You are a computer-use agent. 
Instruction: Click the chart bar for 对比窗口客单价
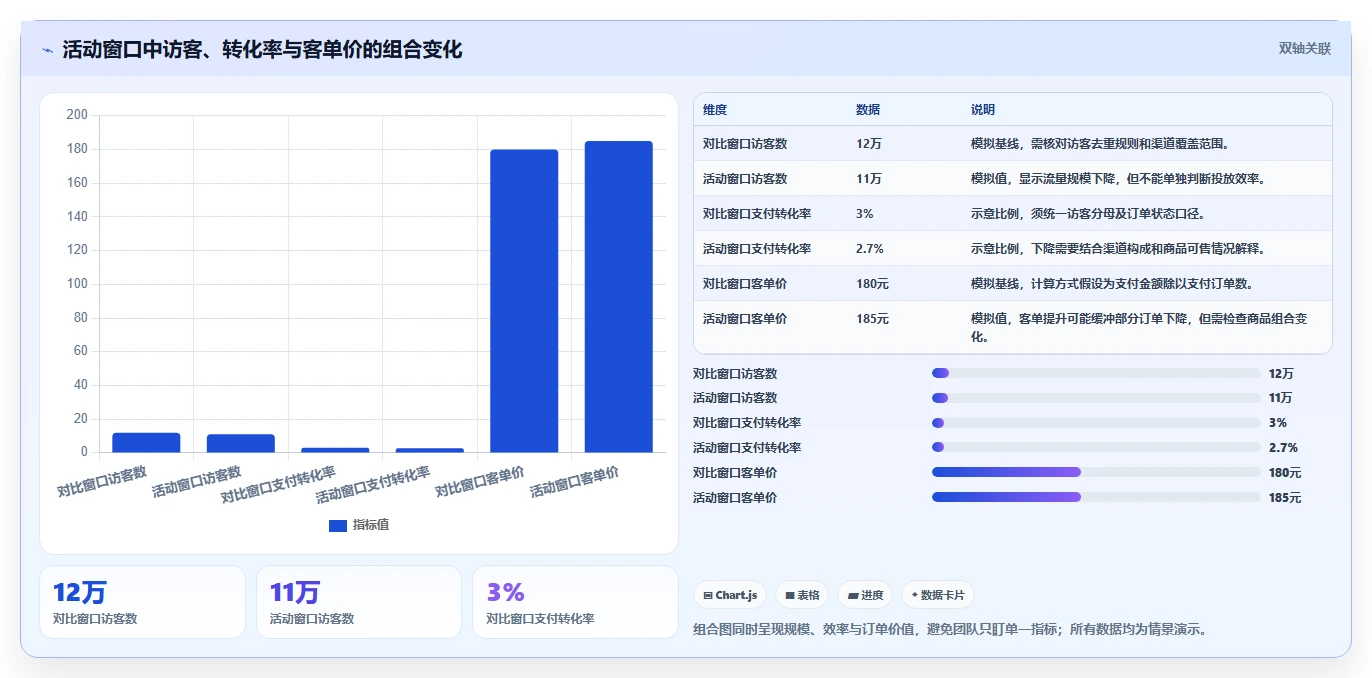524,301
